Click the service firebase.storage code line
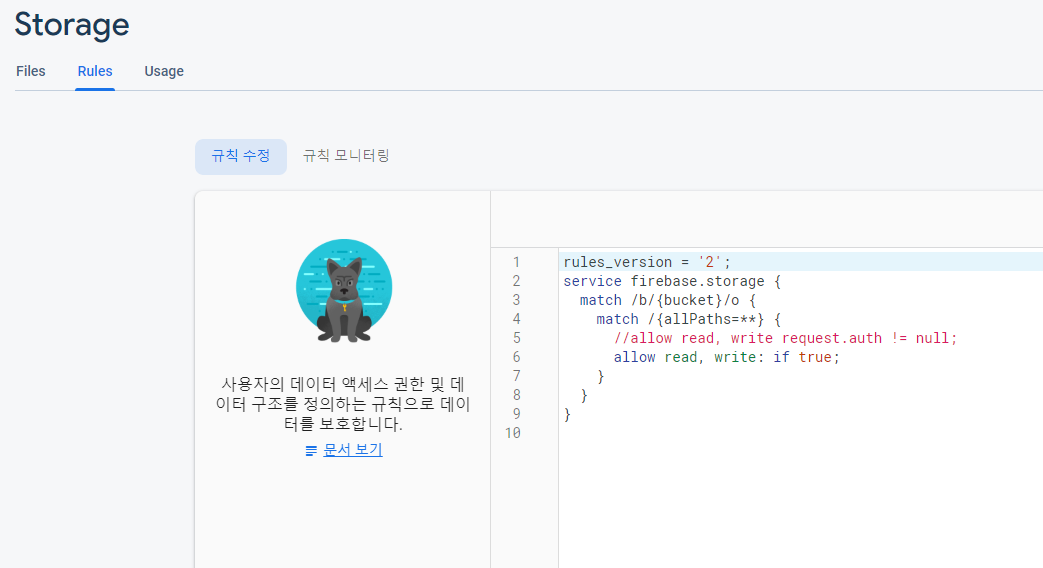The image size is (1043, 568). click(x=672, y=281)
